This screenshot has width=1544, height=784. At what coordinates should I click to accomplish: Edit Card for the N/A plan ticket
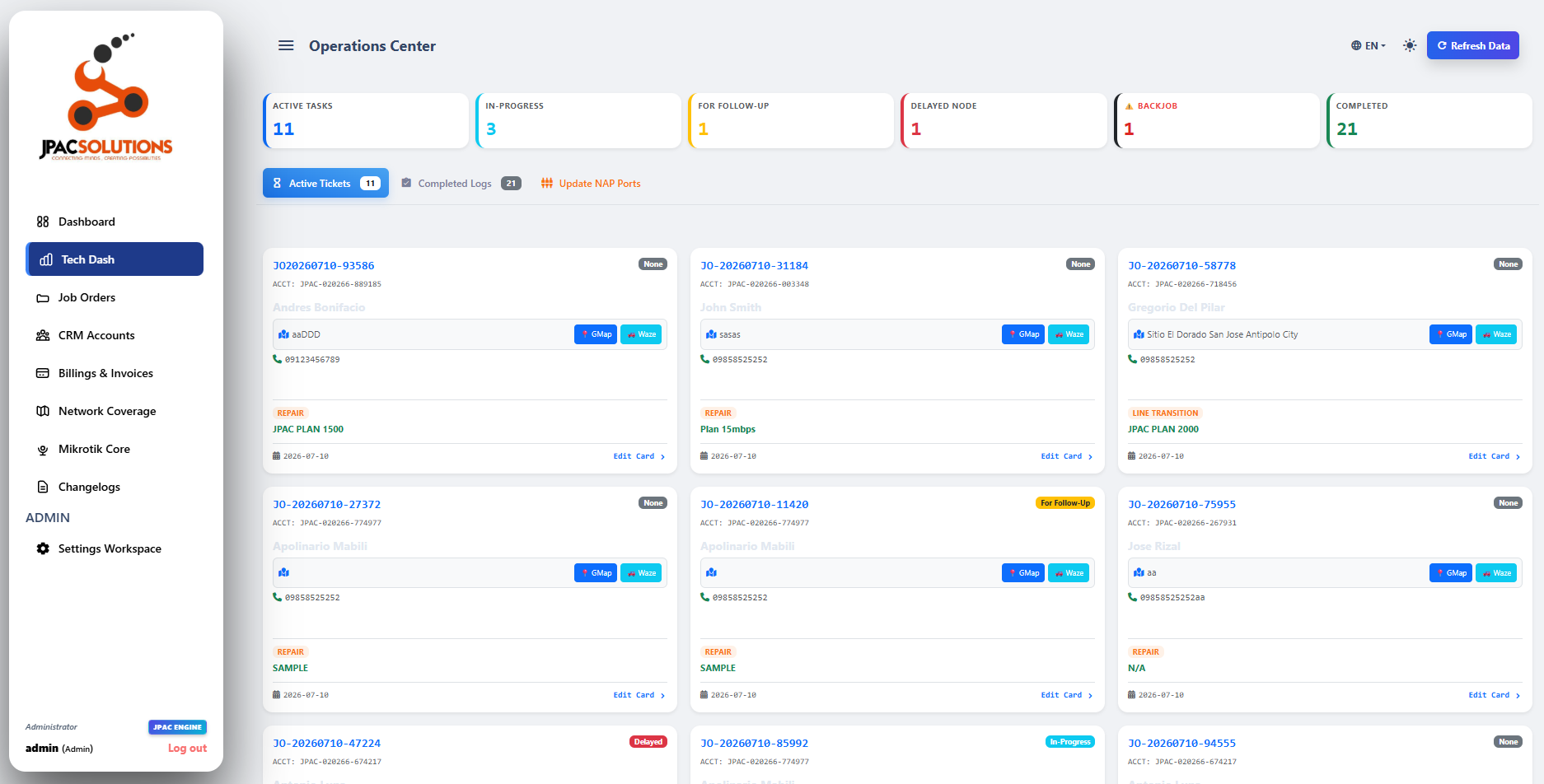tap(1495, 695)
